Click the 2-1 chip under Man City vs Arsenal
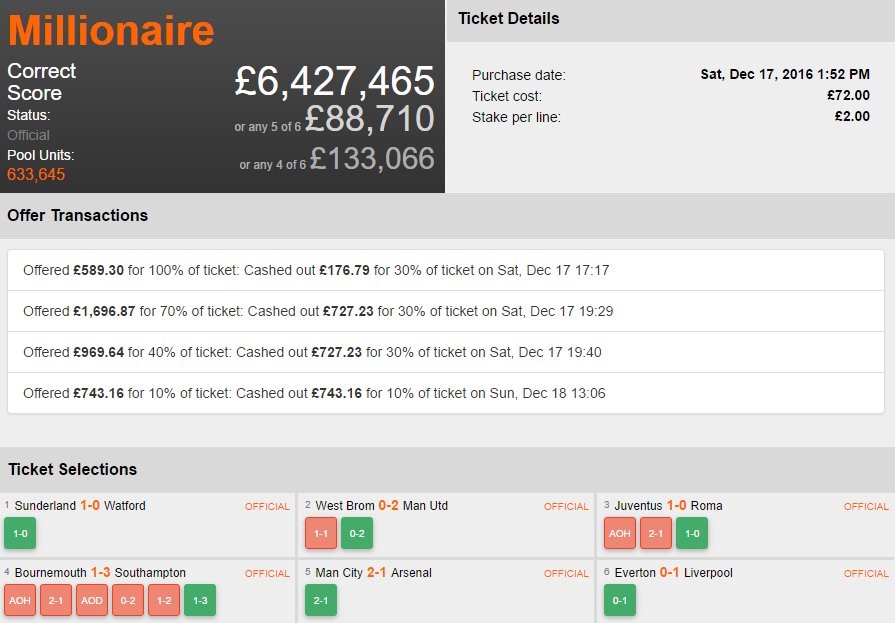Image resolution: width=895 pixels, height=623 pixels. tap(320, 600)
